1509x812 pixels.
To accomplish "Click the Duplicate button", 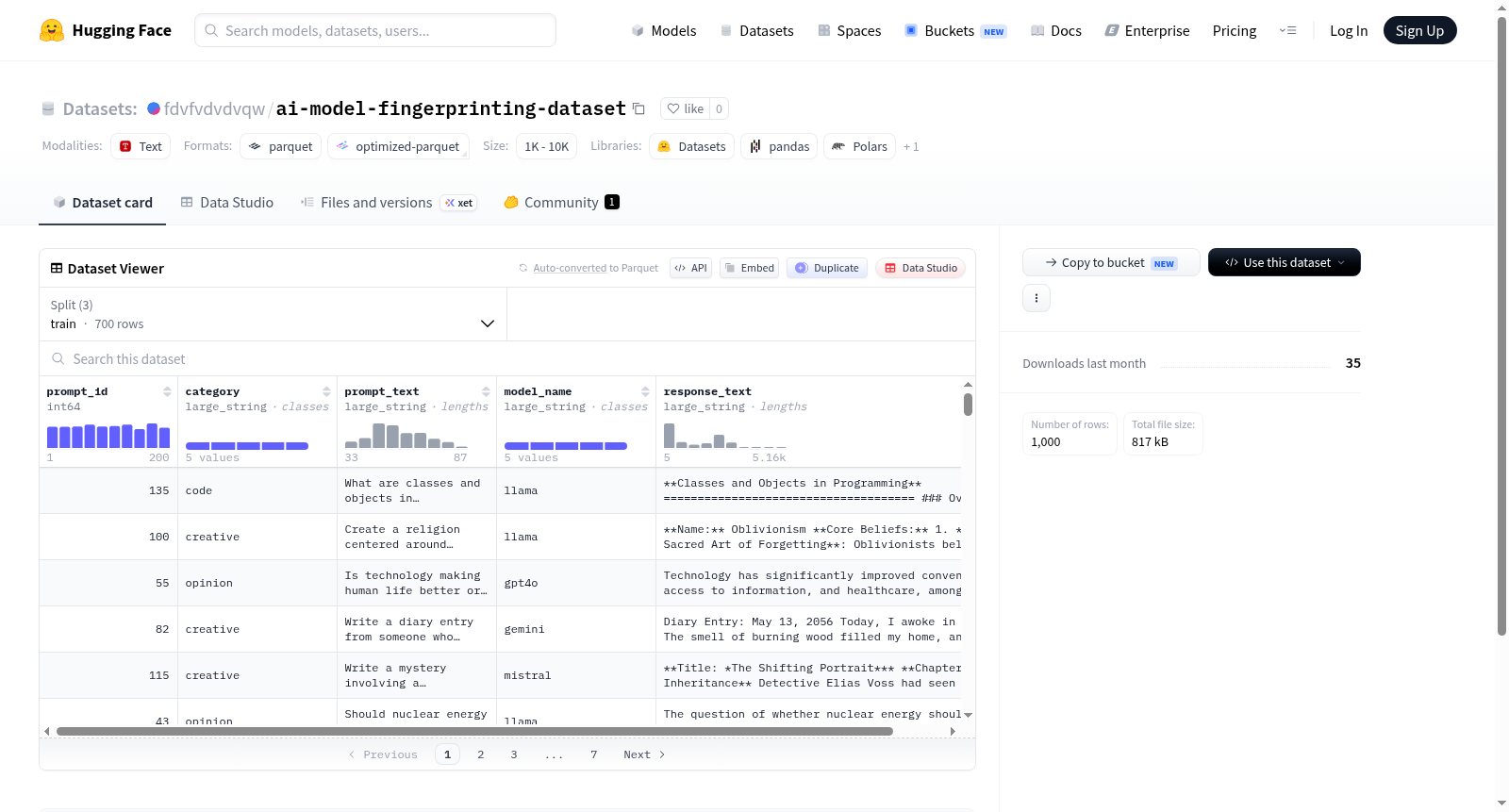I will click(827, 268).
